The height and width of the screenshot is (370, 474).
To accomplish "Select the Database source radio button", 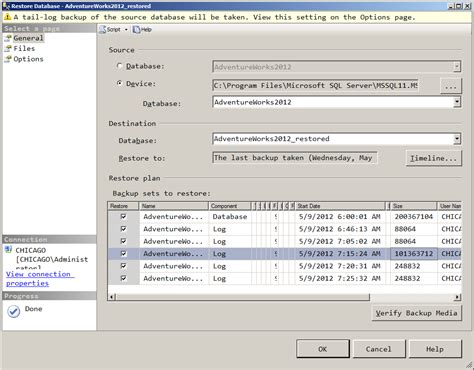I will pos(120,66).
